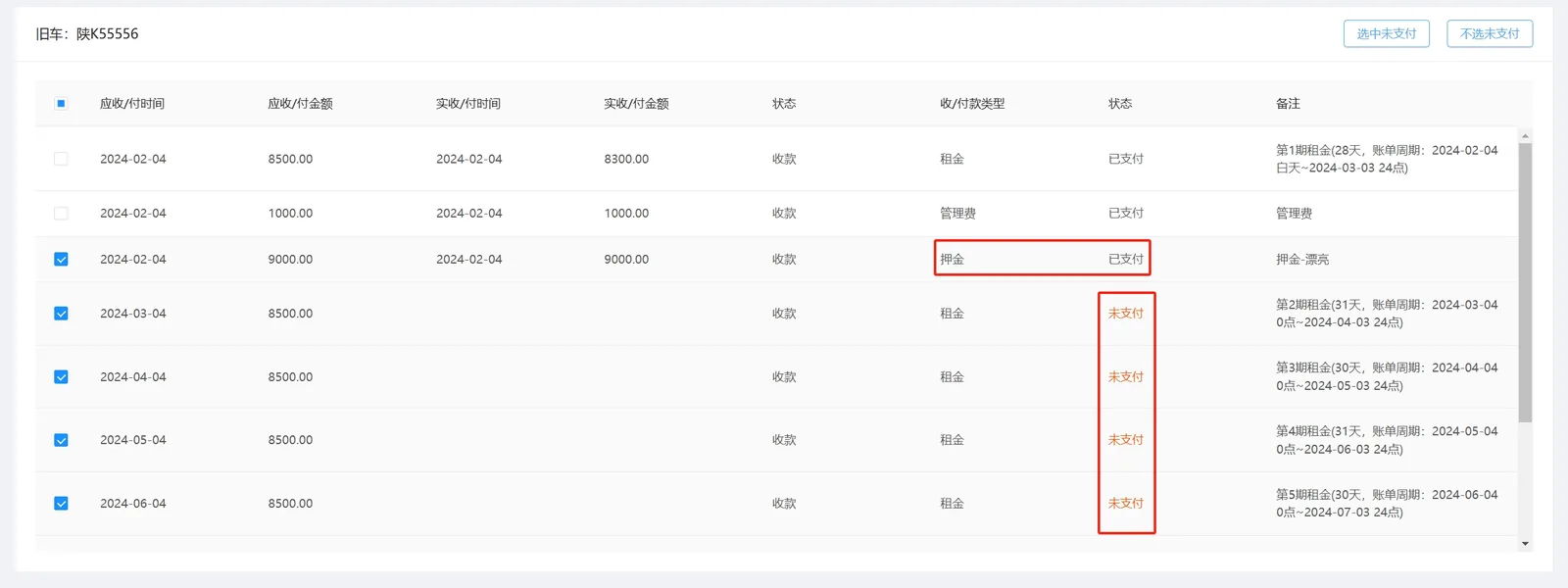
Task: Click the 2024-05-04 due date cell
Action: [133, 440]
